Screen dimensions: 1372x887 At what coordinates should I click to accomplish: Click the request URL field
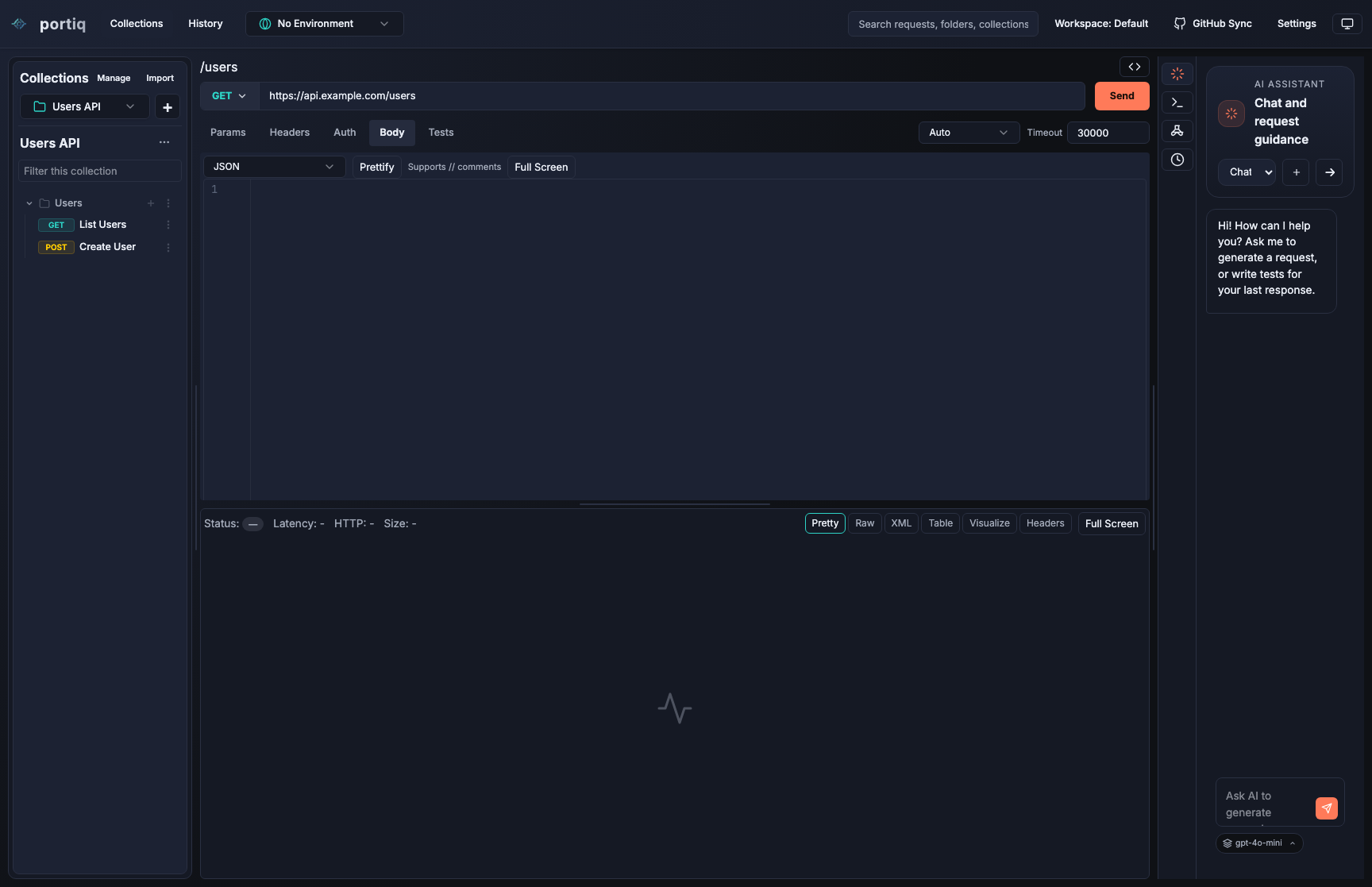coord(672,96)
